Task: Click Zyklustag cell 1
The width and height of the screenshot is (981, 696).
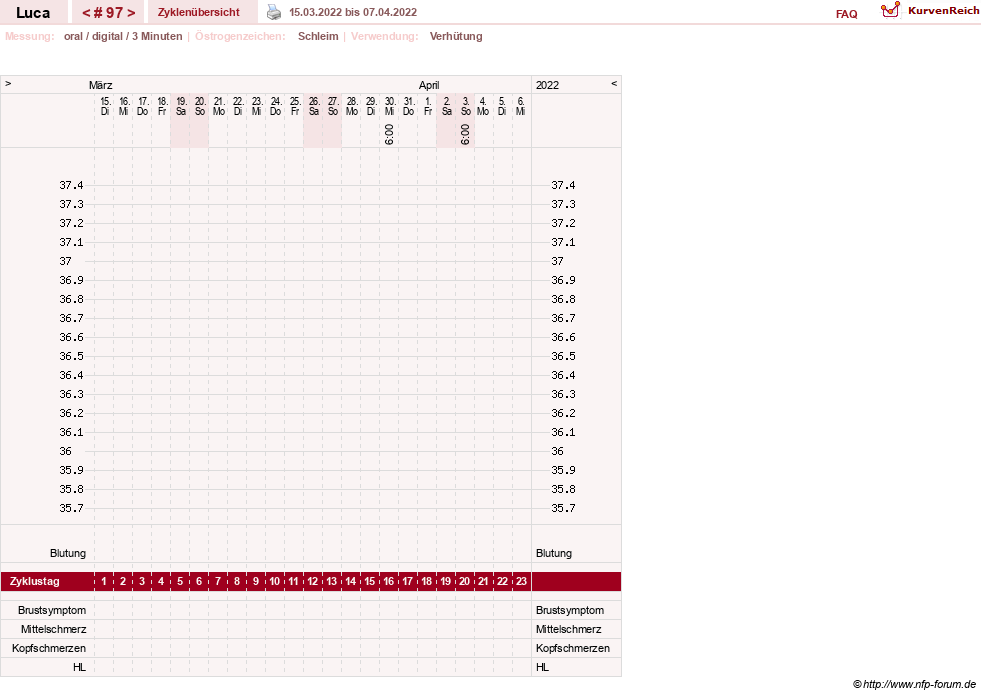Action: tap(104, 581)
